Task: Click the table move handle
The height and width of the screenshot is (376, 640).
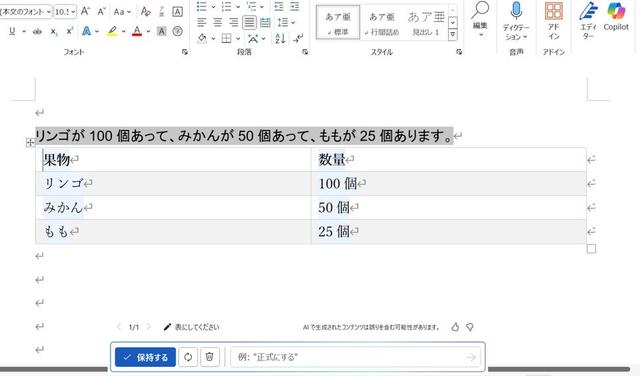Action: [x=30, y=142]
